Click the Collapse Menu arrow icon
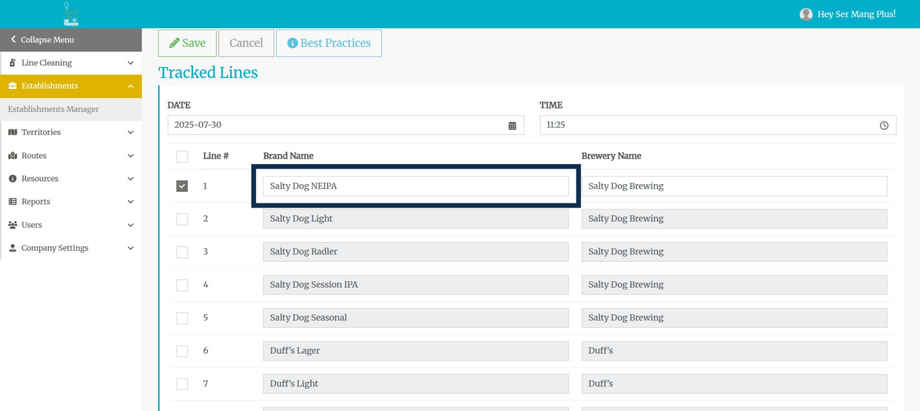 13,40
